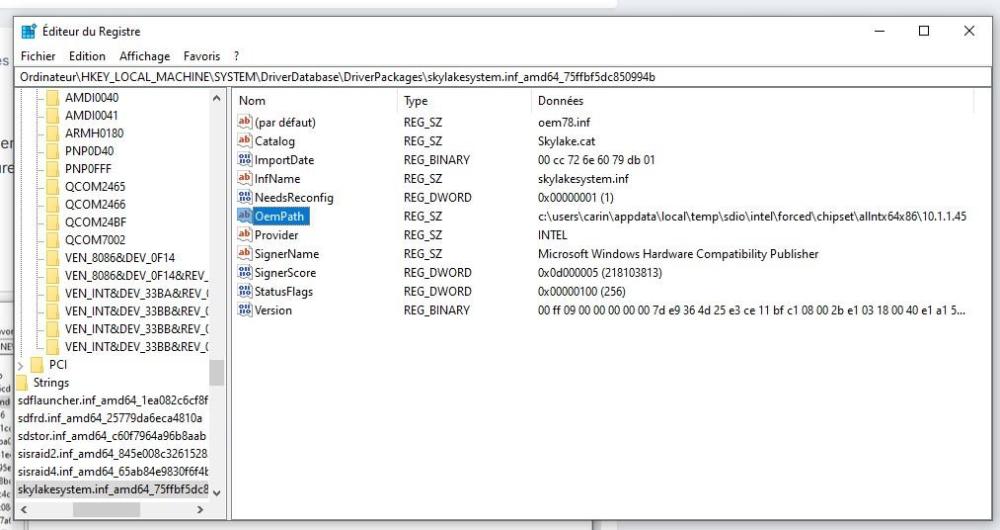The image size is (1000, 530).
Task: Click the AMDI0040 folder icon
Action: [x=53, y=98]
